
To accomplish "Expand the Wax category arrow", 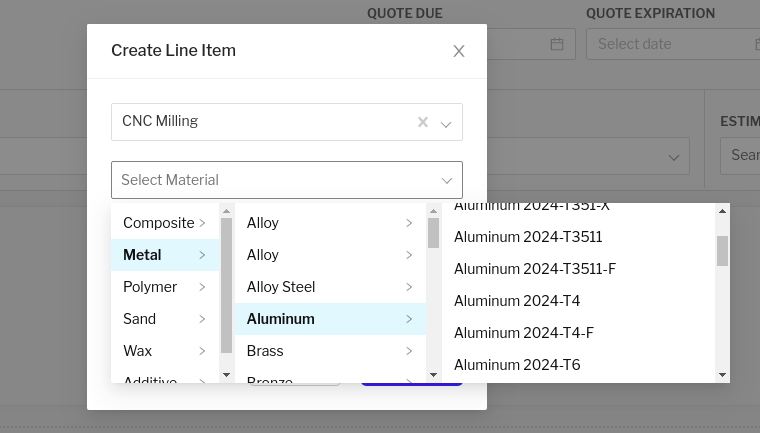I will (x=202, y=351).
